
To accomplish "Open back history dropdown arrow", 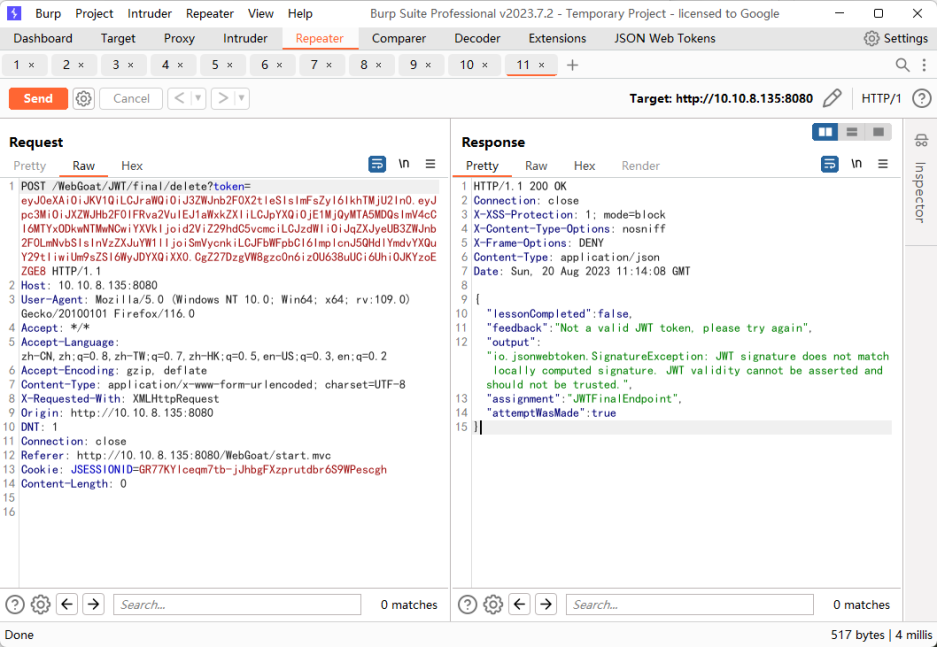I will (198, 99).
